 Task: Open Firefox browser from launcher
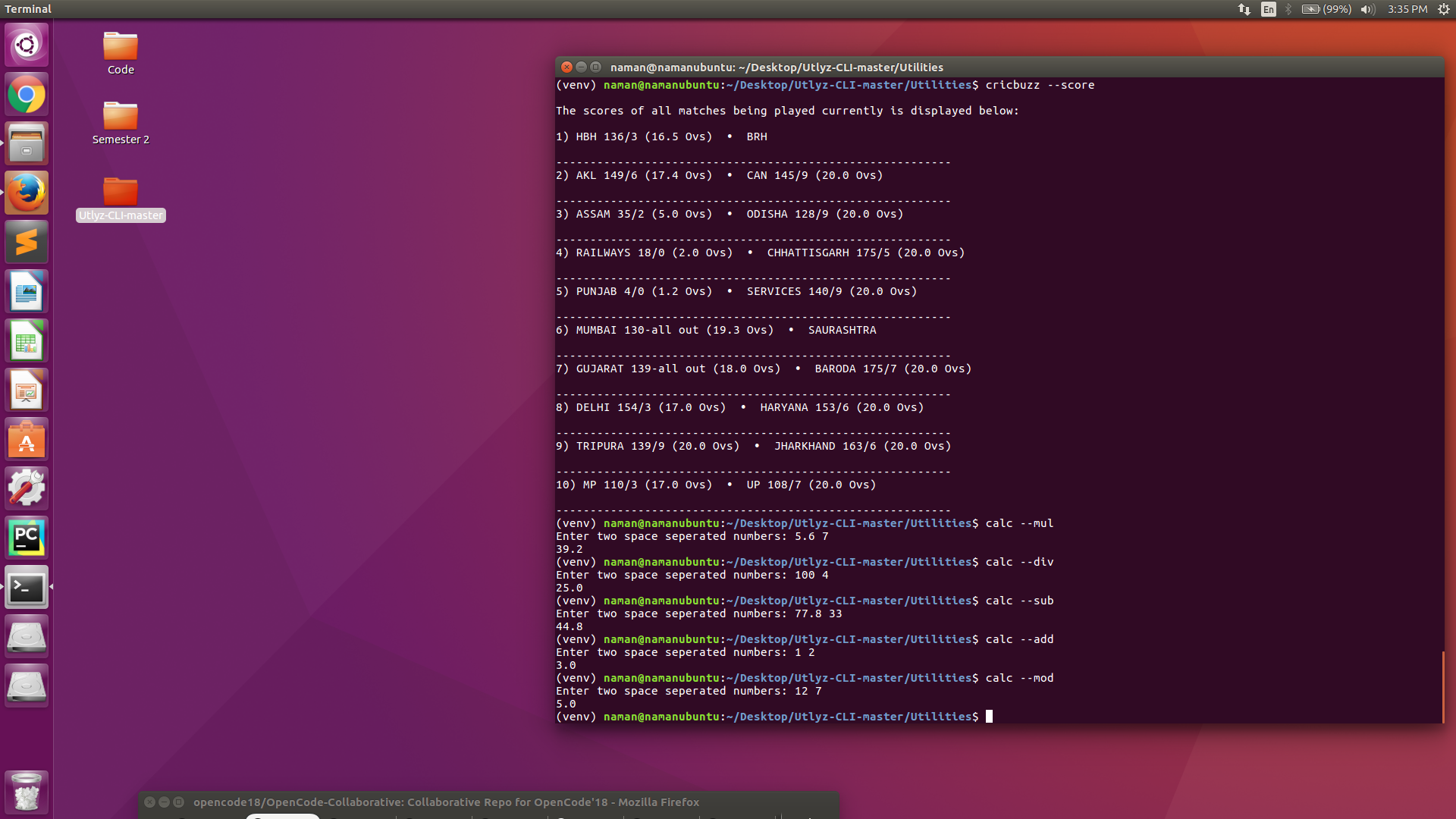click(27, 193)
